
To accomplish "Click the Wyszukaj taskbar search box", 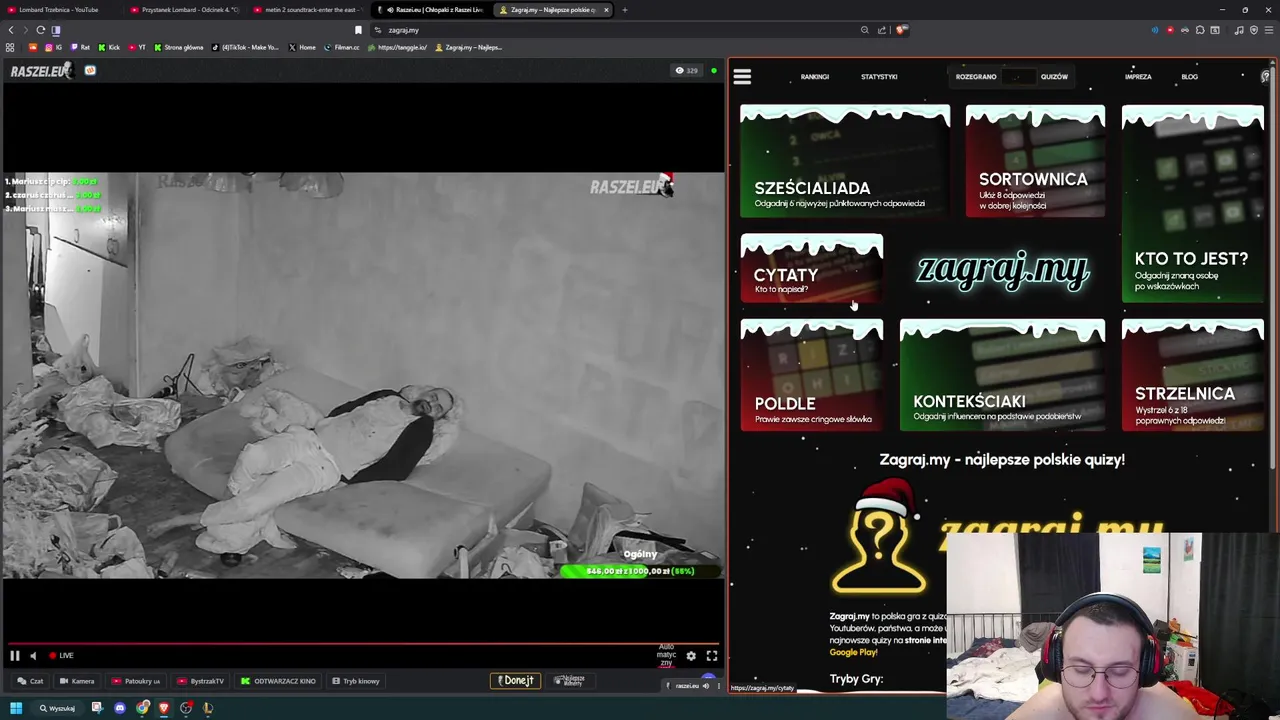I will pyautogui.click(x=58, y=708).
